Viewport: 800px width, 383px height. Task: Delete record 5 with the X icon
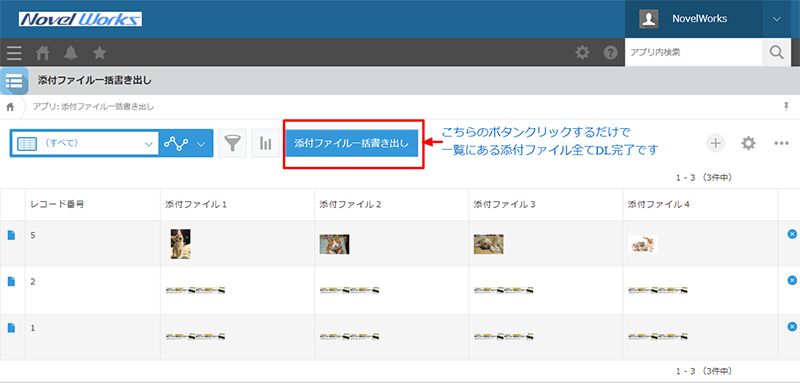[x=792, y=234]
